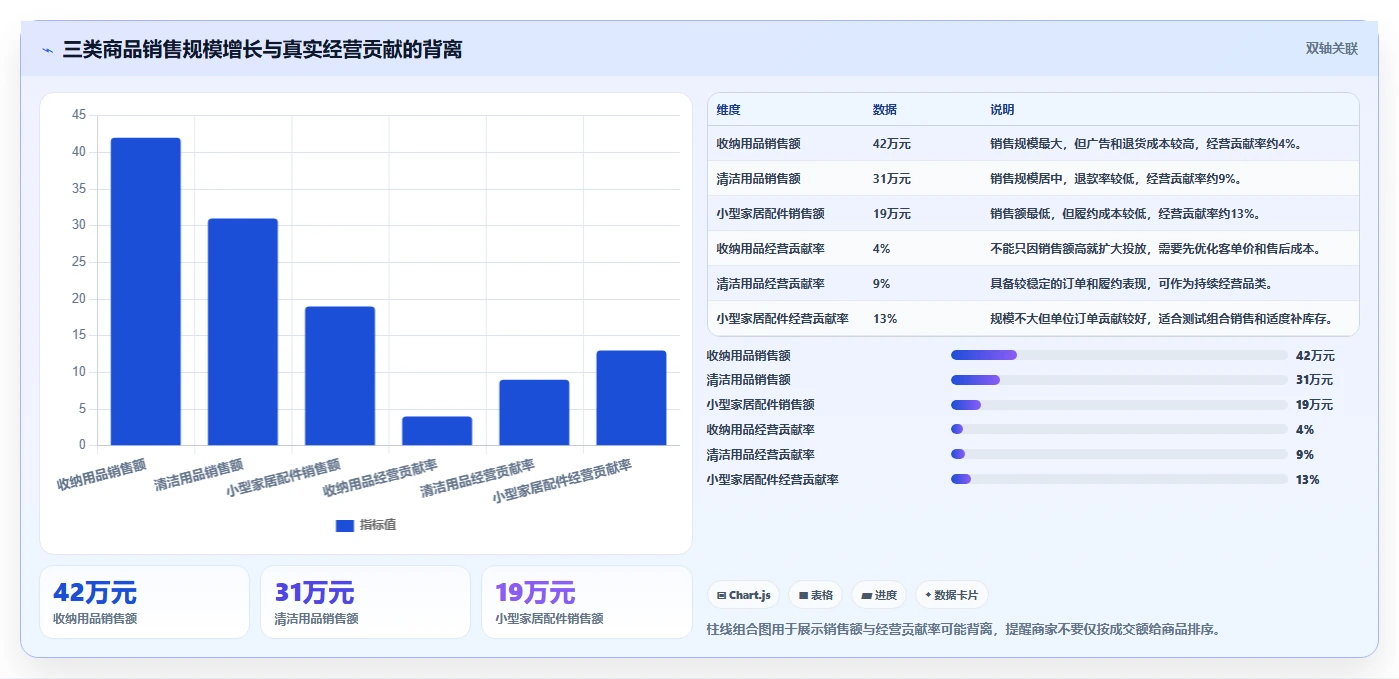Click the 收纳用品销售额 progress bar
Screen dimensions: 1399x679
tap(1119, 355)
